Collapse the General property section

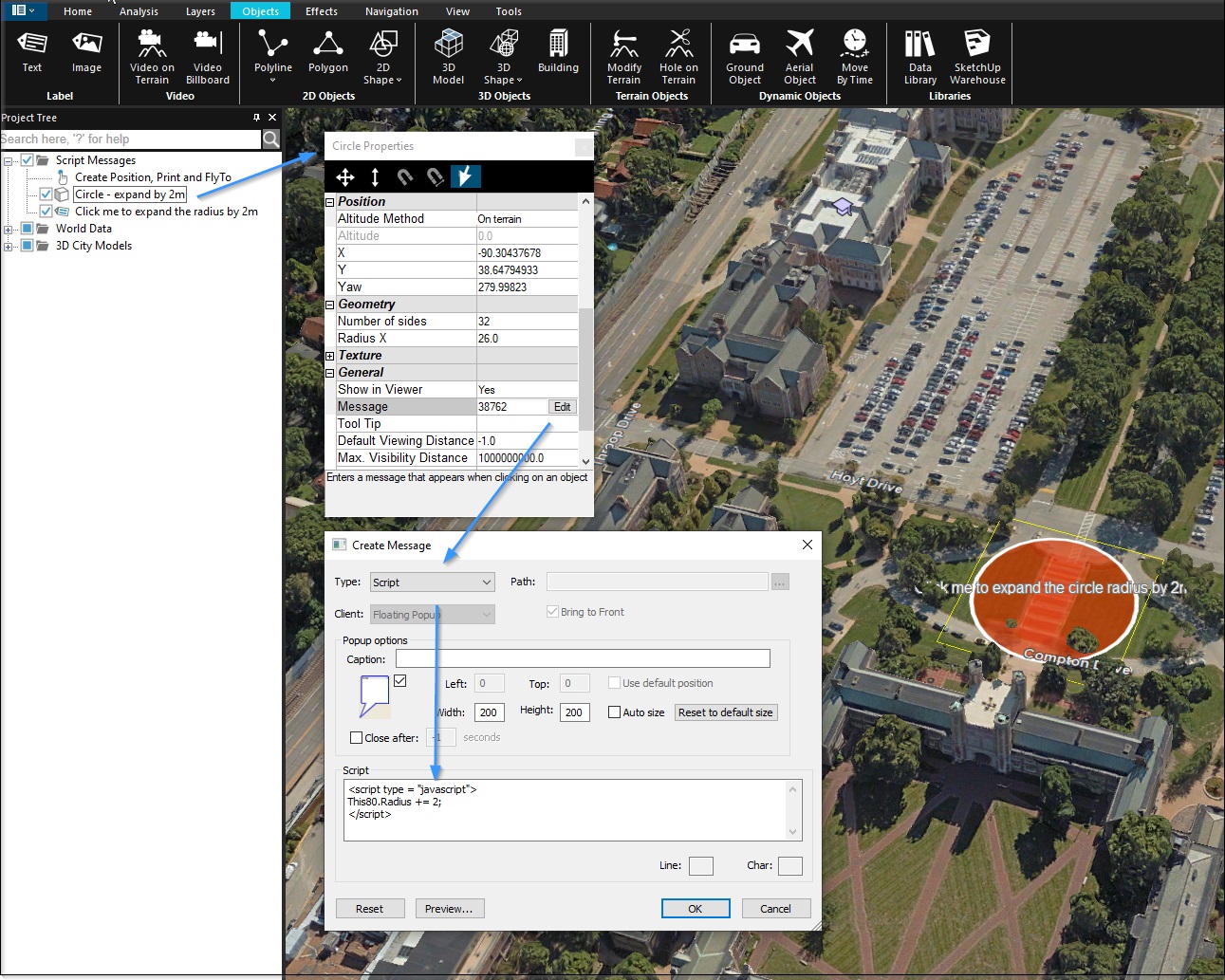pos(330,373)
